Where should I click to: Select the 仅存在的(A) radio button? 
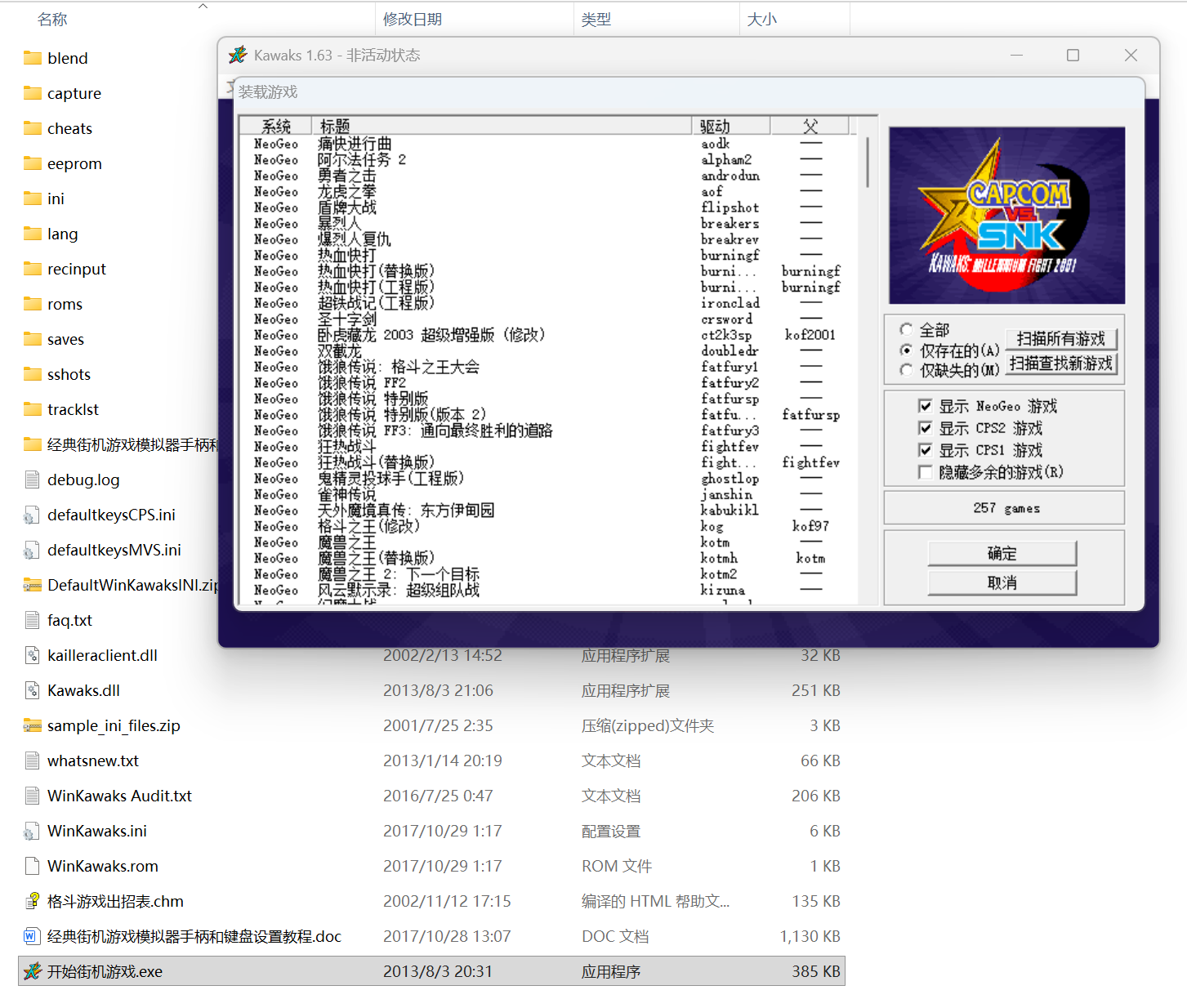click(906, 350)
